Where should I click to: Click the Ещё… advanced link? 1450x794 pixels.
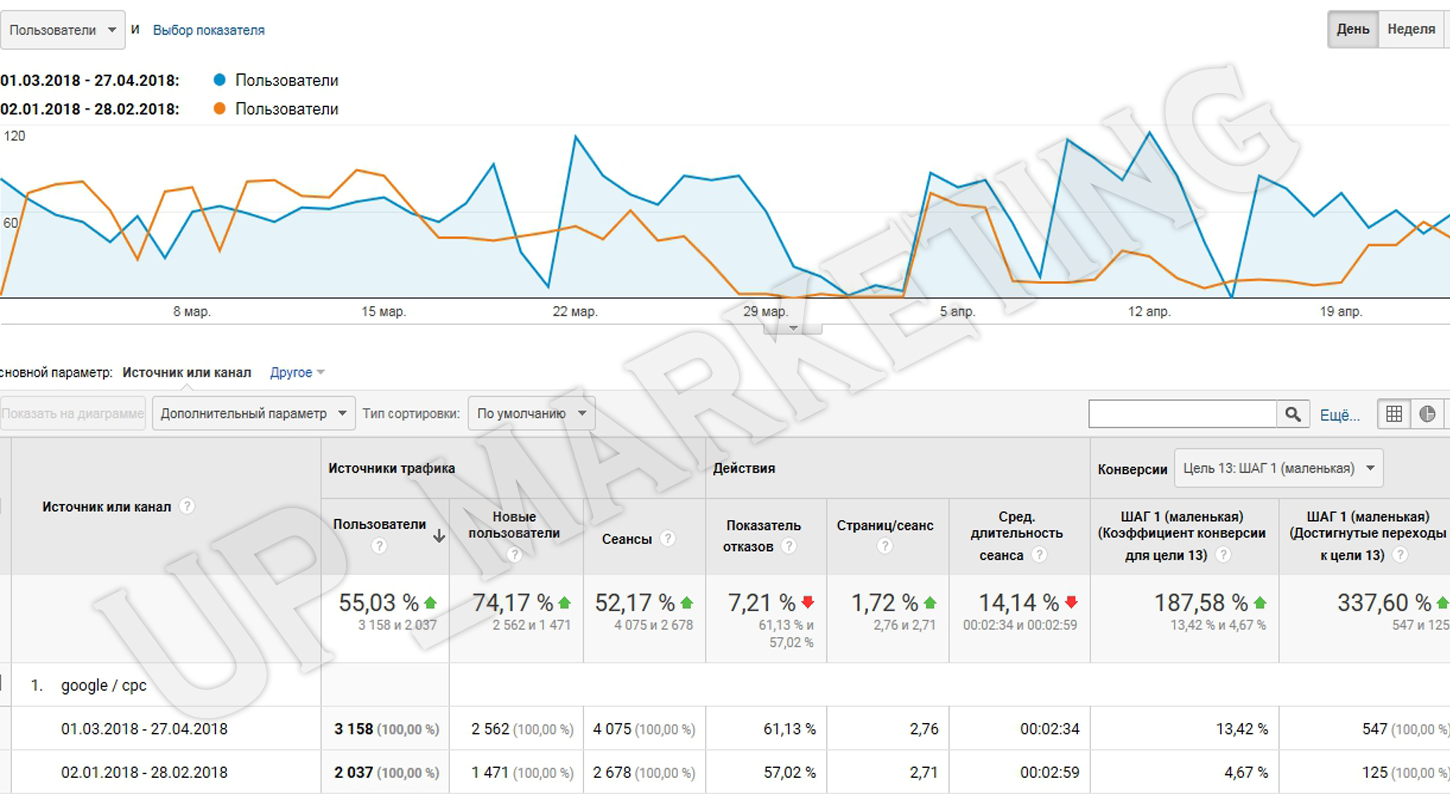(x=1340, y=415)
